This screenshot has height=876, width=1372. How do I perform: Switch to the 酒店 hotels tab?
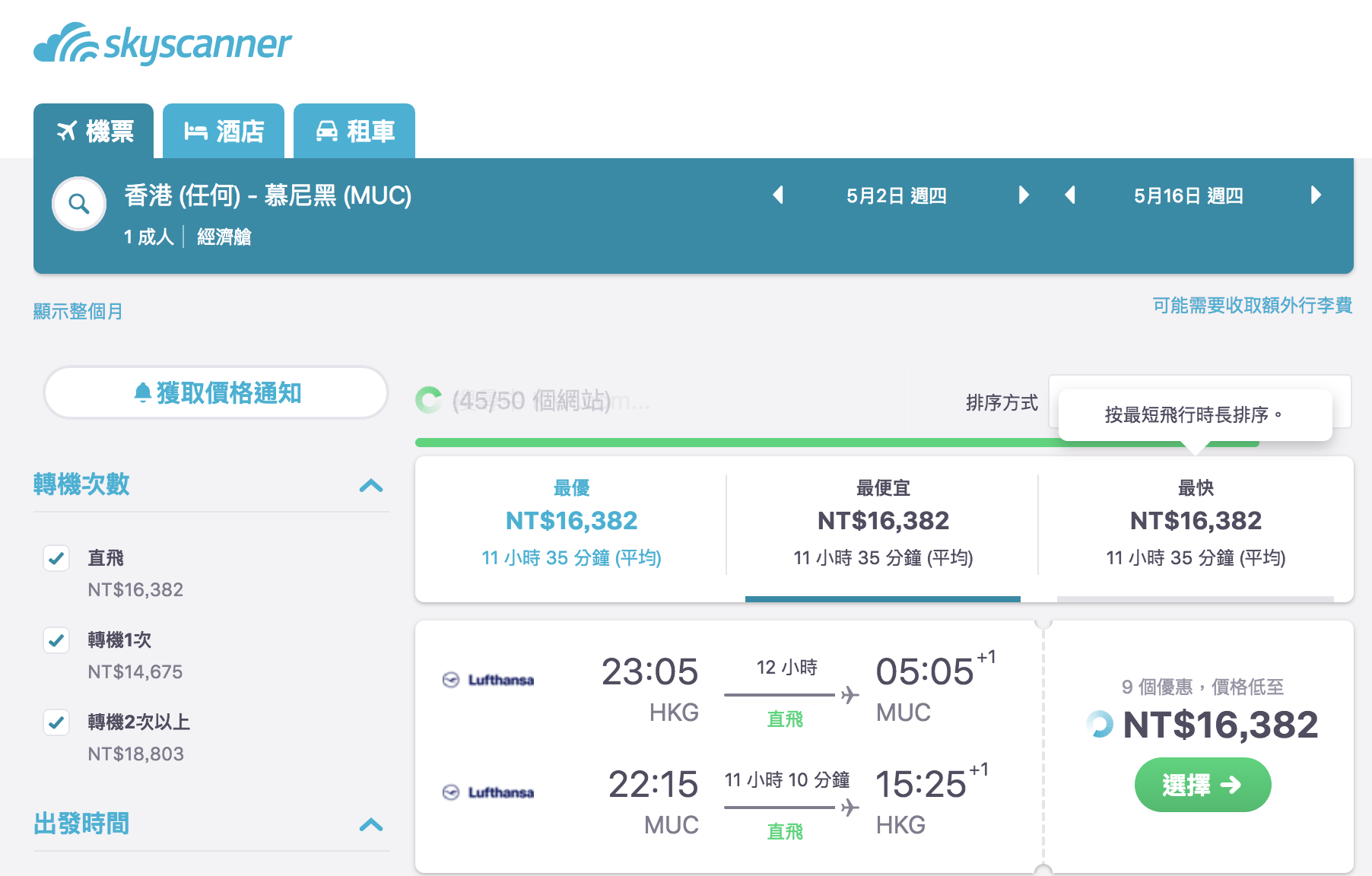[224, 131]
